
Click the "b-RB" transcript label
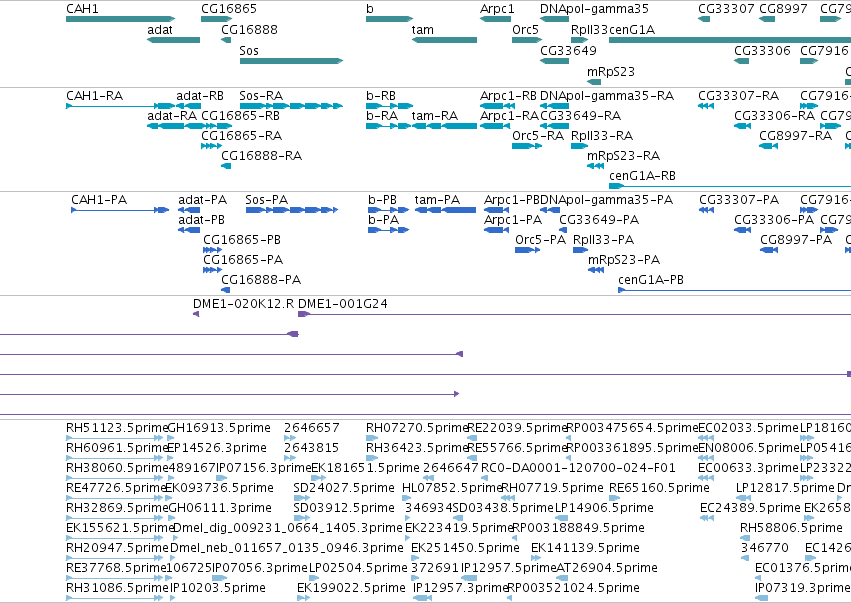tap(380, 96)
